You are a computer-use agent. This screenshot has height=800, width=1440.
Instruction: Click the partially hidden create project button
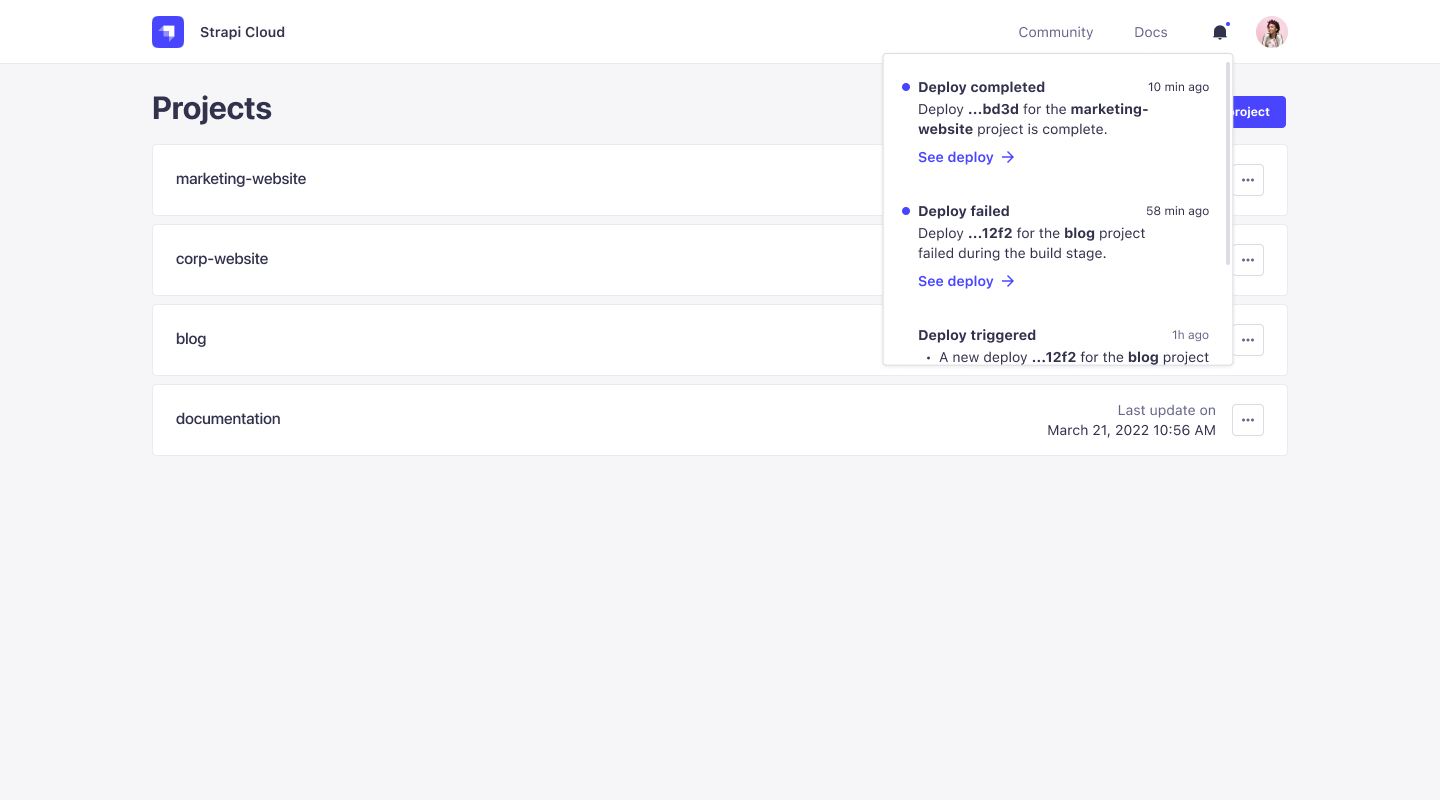coord(1259,112)
